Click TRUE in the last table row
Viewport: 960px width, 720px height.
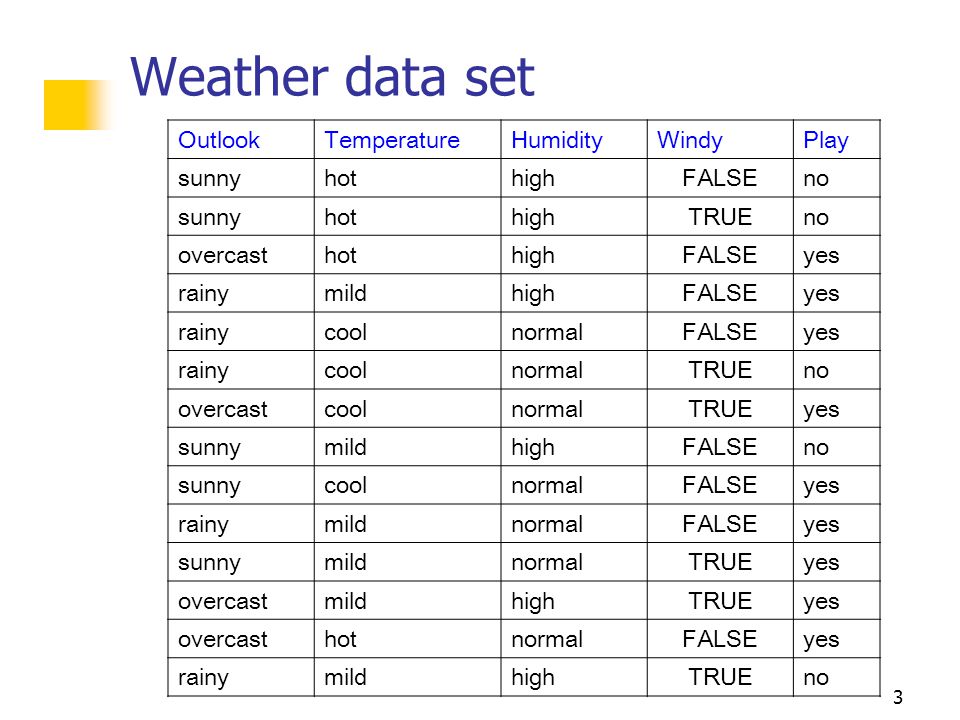coord(720,677)
